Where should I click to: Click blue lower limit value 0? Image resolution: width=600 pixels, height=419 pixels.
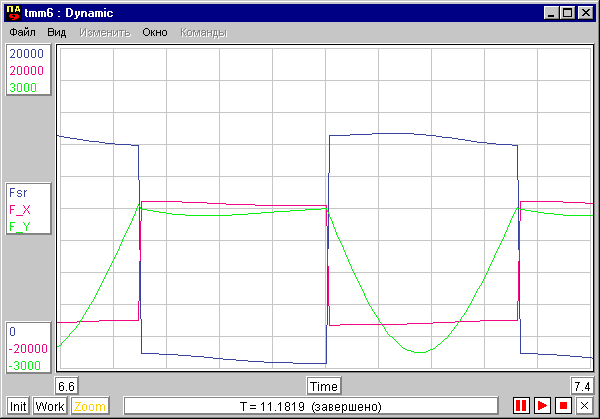13,331
